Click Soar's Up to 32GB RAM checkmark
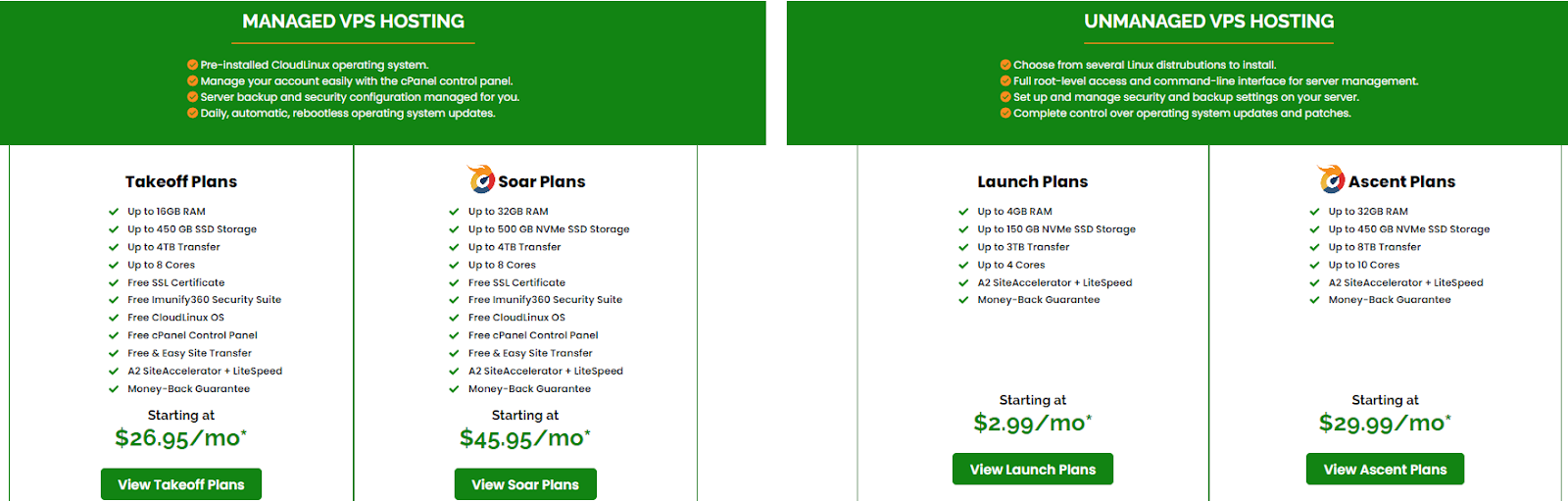The width and height of the screenshot is (1568, 501). coord(454,212)
